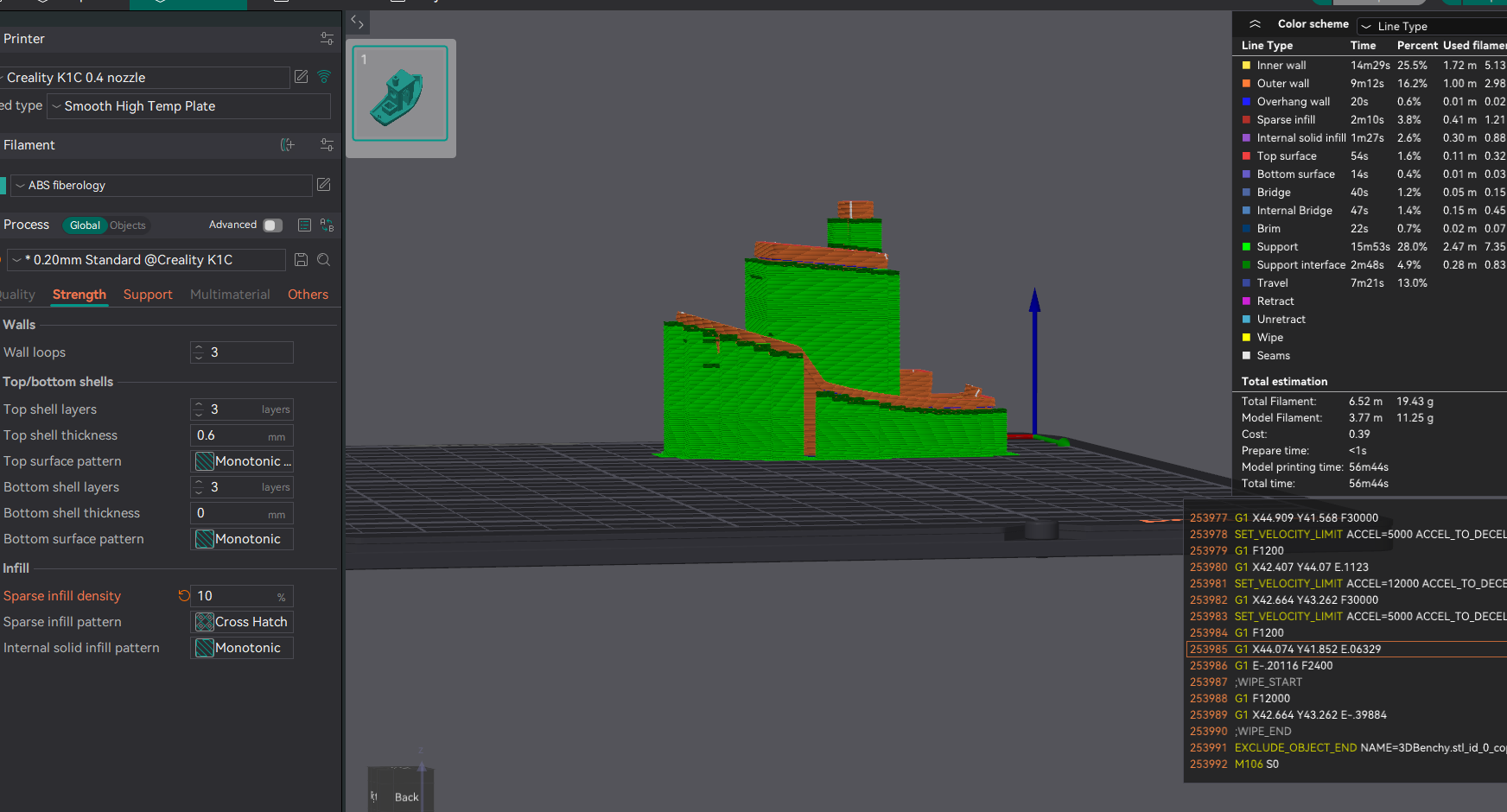Toggle Outer wall line visibility
1507x812 pixels.
click(x=1246, y=84)
